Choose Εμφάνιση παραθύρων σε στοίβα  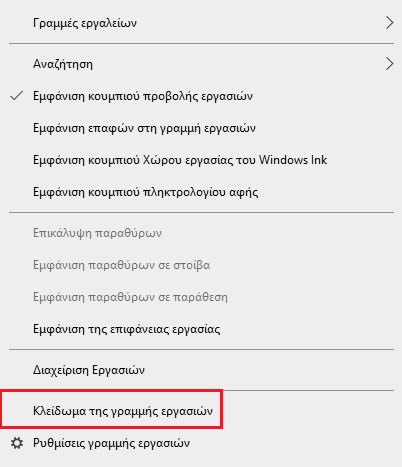click(201, 265)
